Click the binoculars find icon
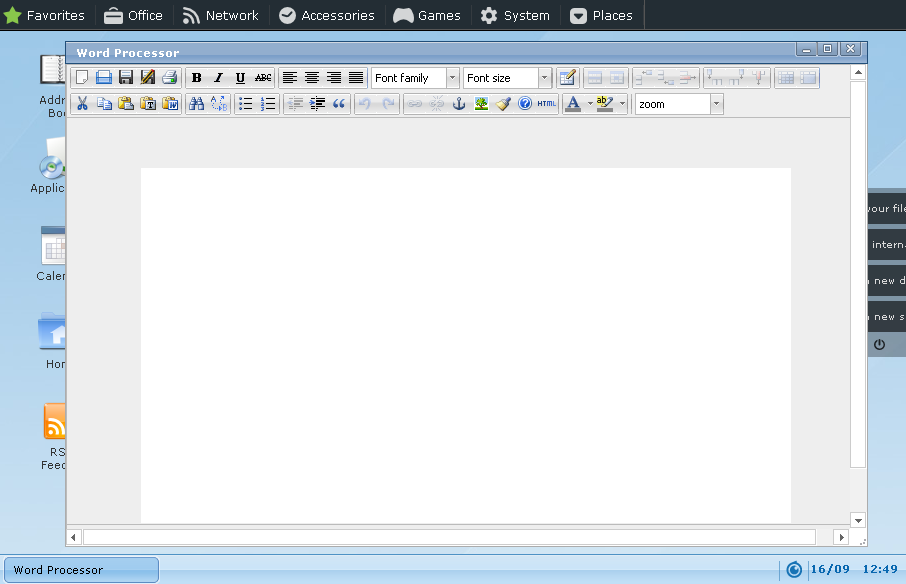 pyautogui.click(x=197, y=104)
